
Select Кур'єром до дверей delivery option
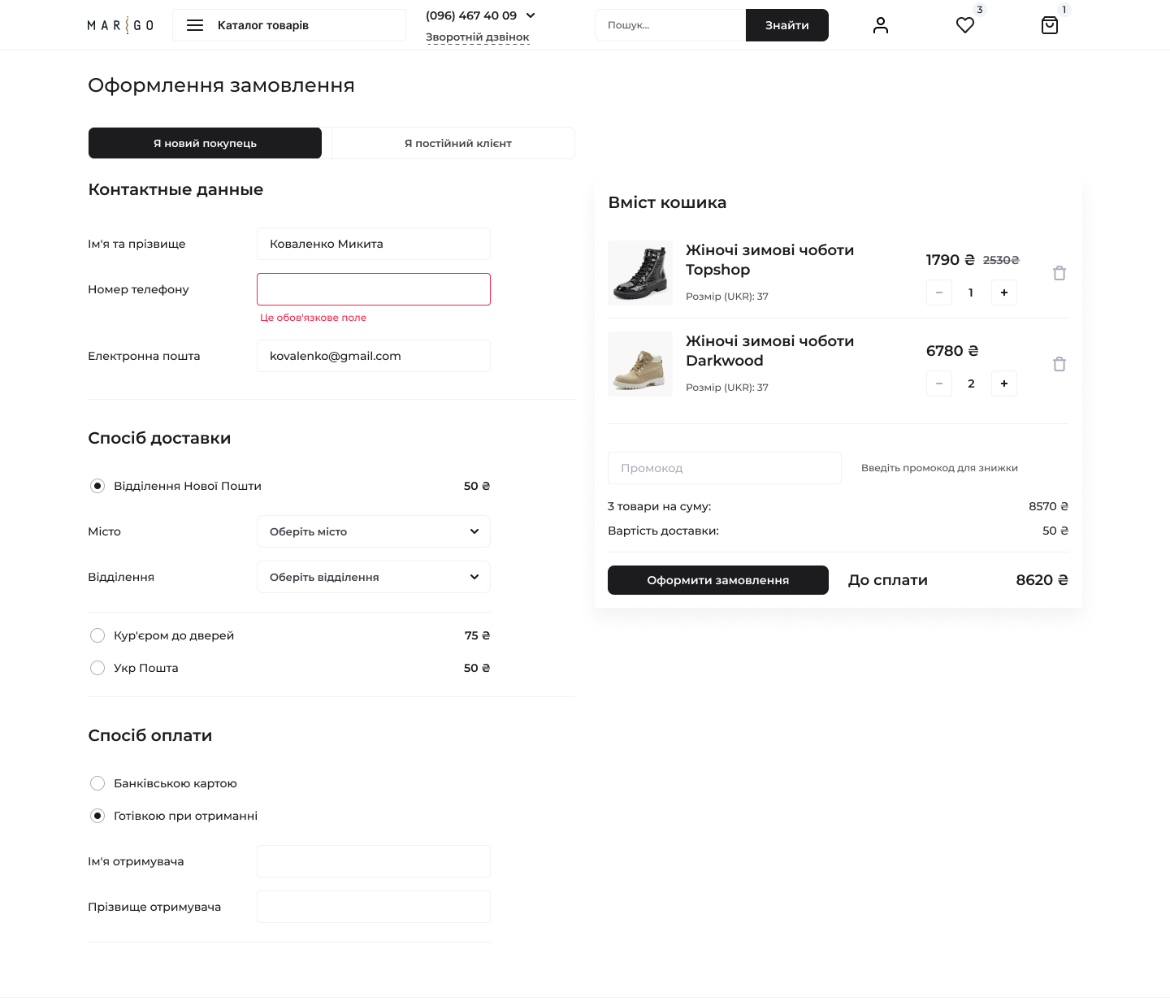tap(97, 636)
